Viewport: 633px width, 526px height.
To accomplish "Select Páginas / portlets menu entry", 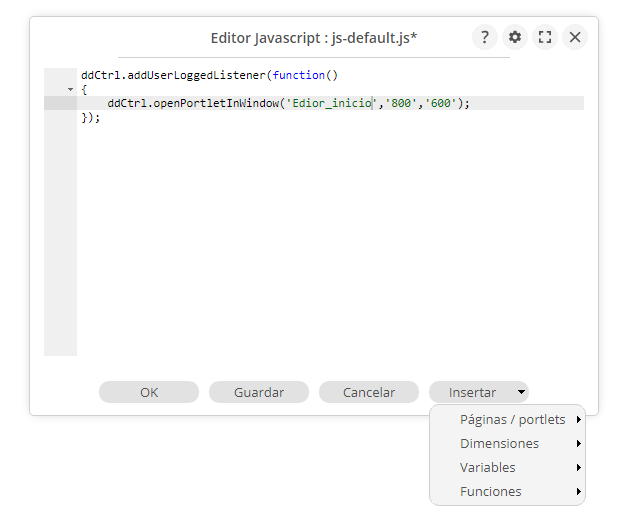I will pos(512,419).
